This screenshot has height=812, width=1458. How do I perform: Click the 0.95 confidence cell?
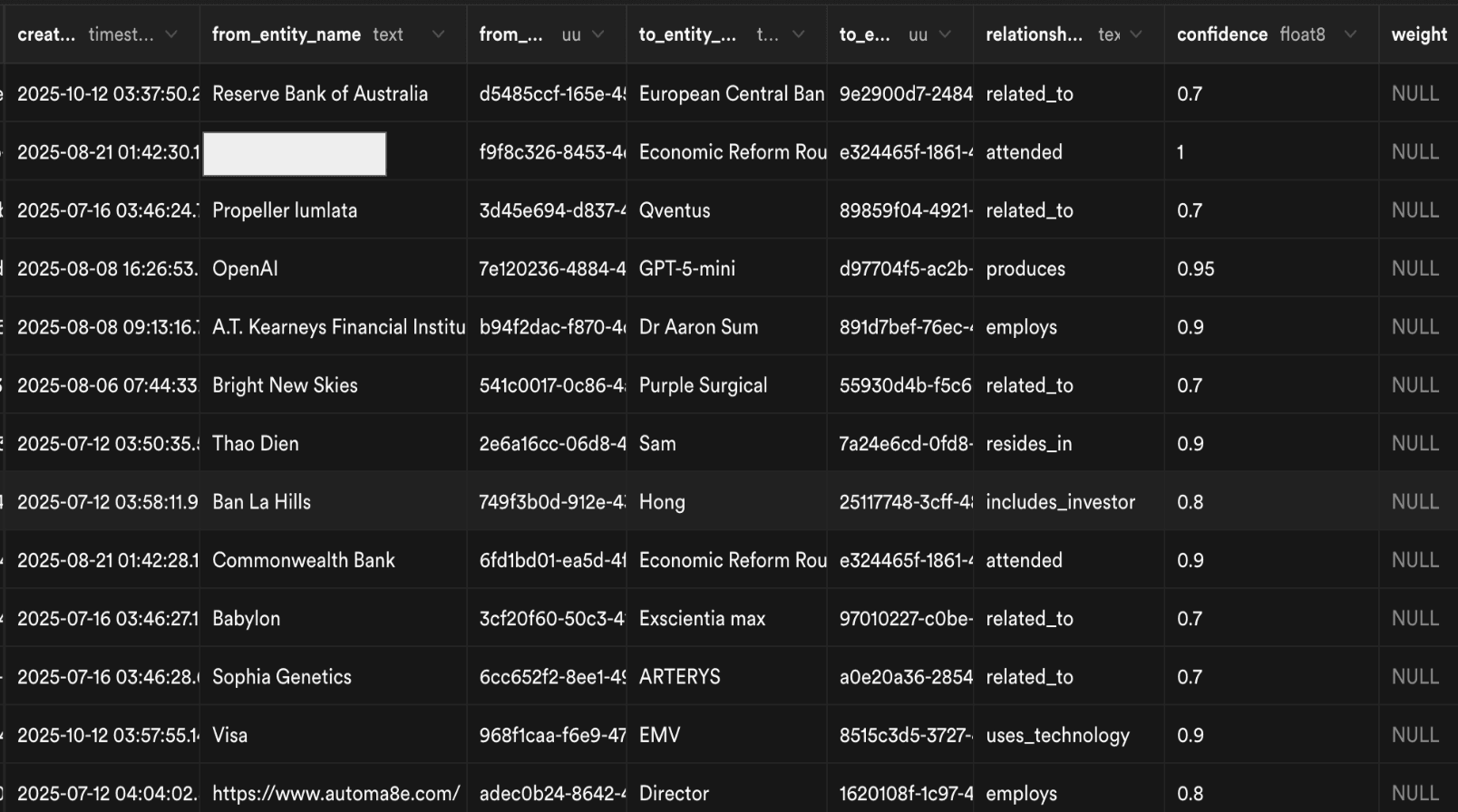1272,268
